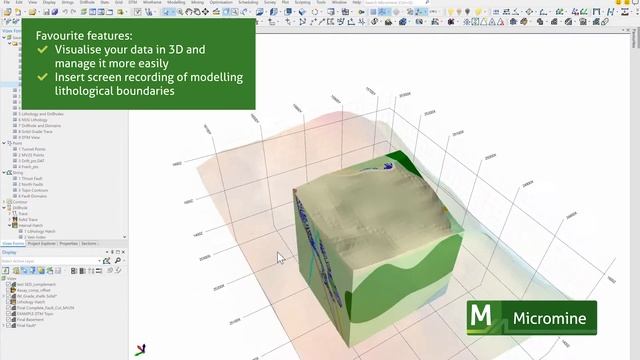
Task: Click the chain link icon on second toolbar row
Action: coord(605,22)
